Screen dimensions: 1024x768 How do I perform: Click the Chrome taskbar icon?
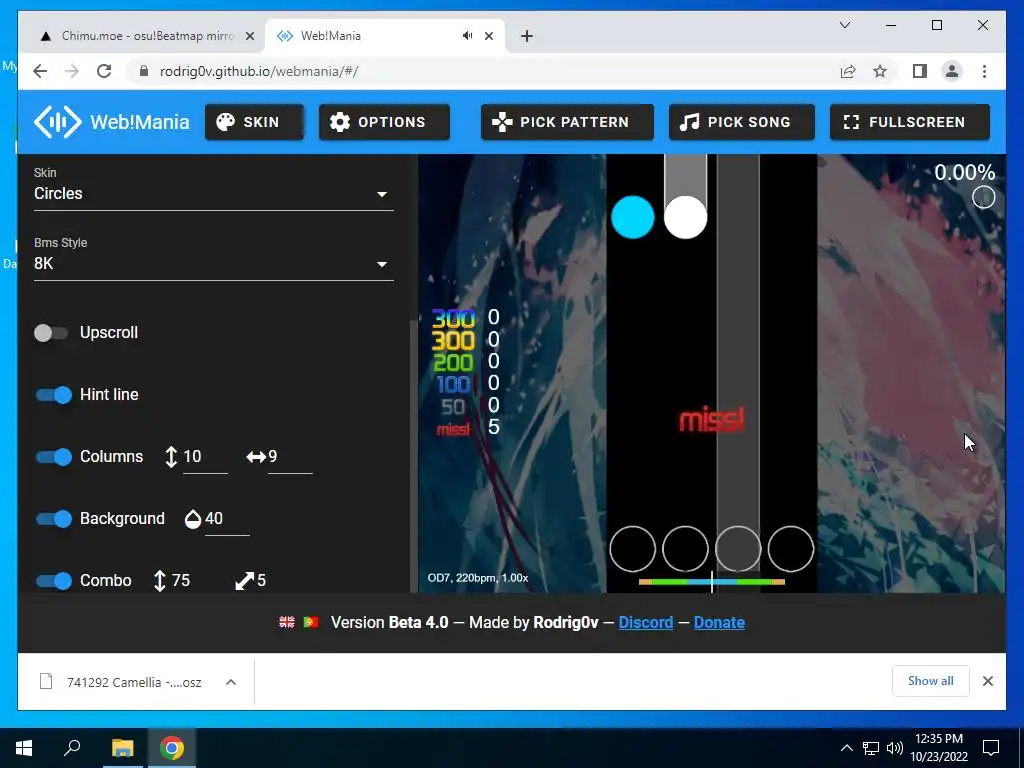click(172, 748)
